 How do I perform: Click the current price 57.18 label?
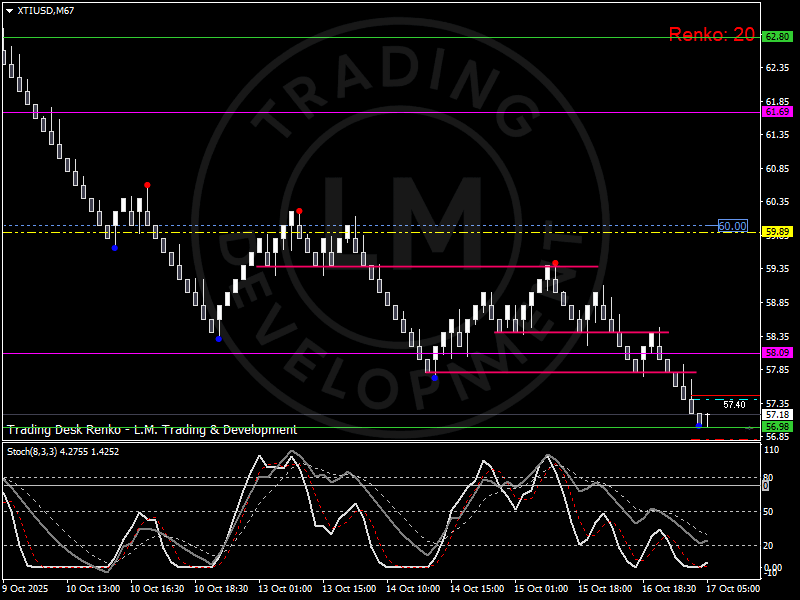[777, 415]
